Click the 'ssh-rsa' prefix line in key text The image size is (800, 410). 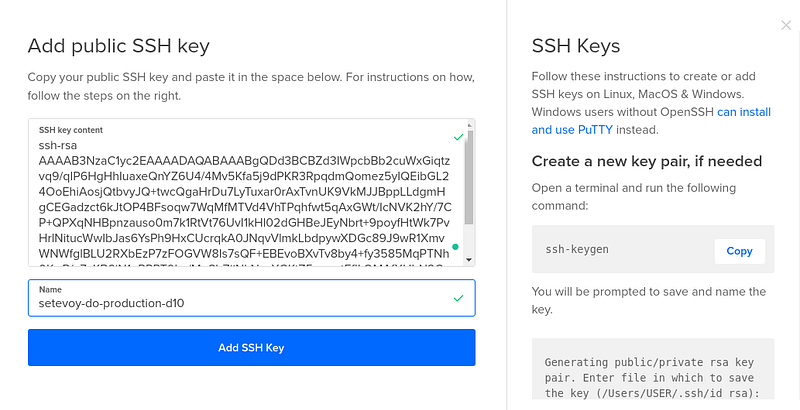(58, 145)
